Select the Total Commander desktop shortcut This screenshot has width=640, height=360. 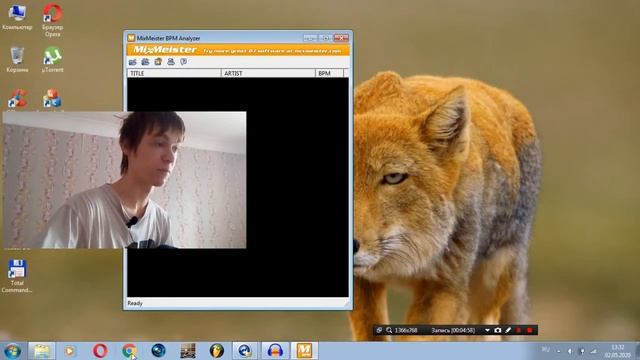[17, 276]
